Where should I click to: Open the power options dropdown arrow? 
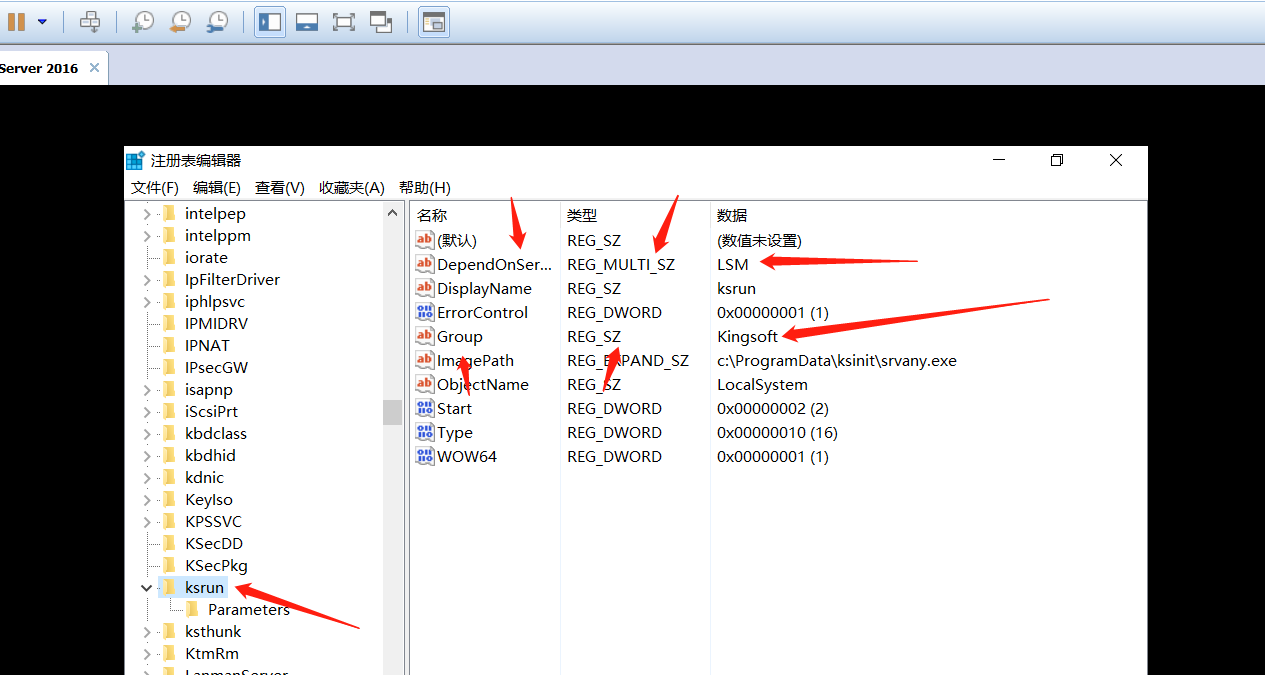(x=42, y=21)
